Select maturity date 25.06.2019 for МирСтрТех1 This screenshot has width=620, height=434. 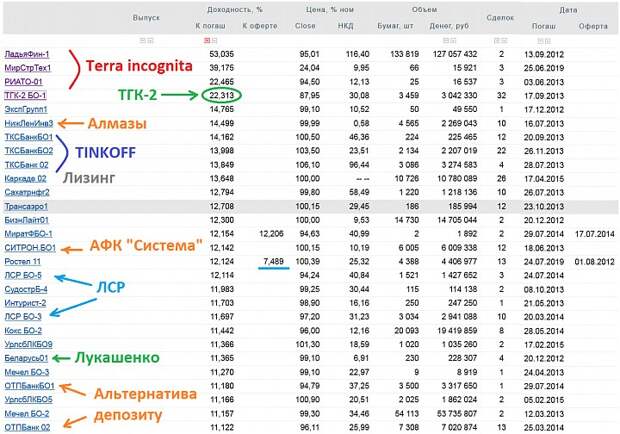tap(544, 68)
